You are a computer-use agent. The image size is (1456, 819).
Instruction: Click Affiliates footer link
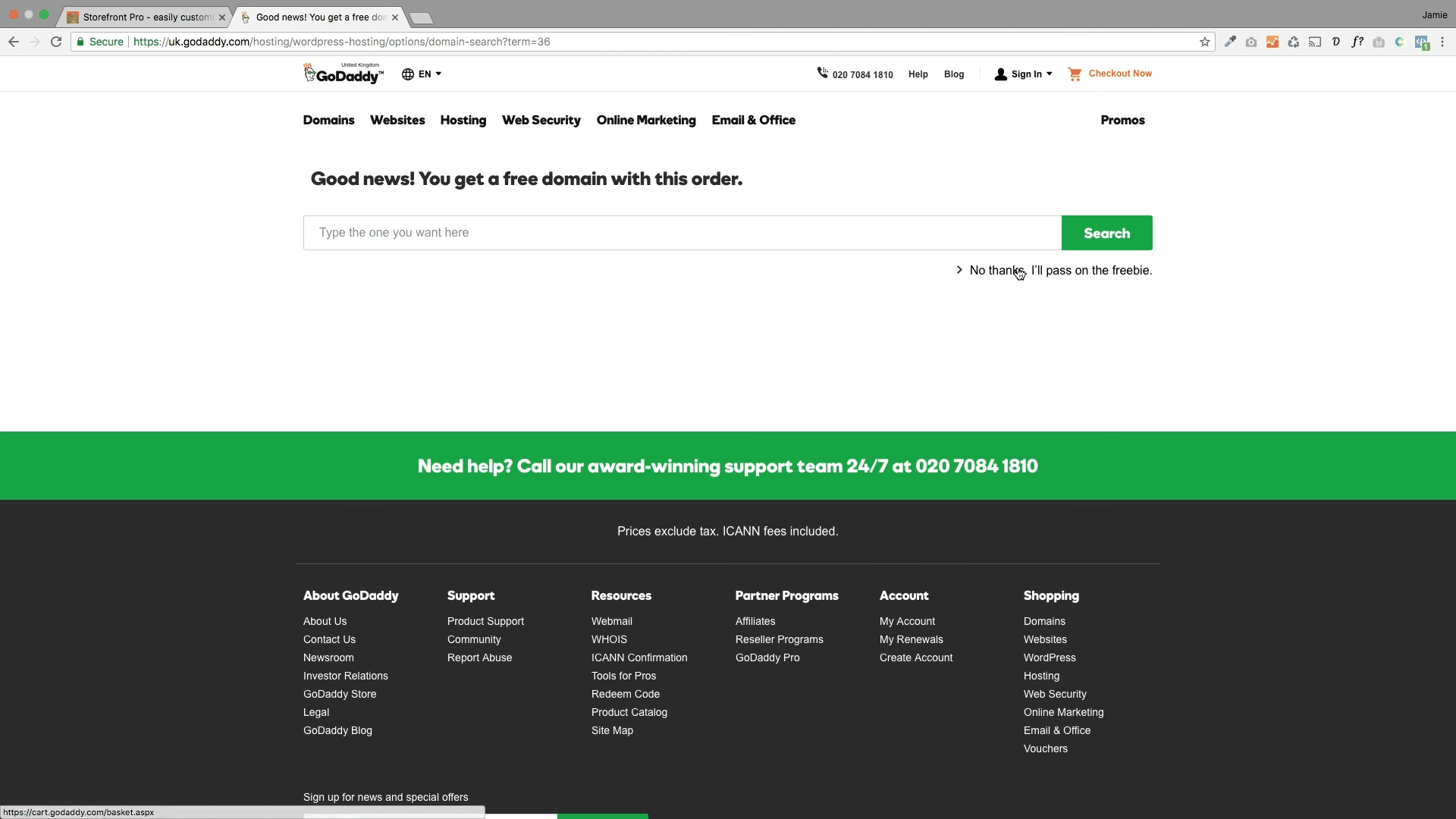pos(755,621)
